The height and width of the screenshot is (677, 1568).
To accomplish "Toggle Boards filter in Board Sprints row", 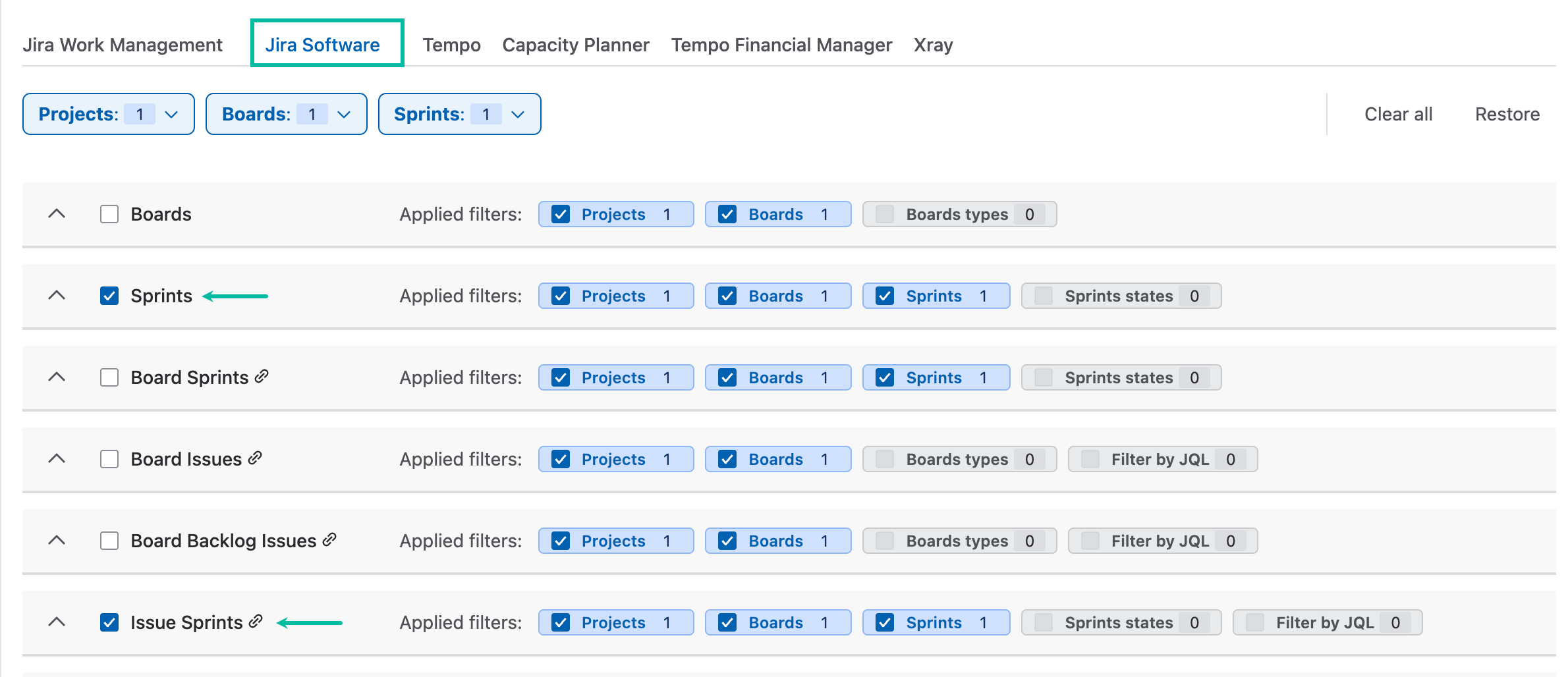I will 778,377.
